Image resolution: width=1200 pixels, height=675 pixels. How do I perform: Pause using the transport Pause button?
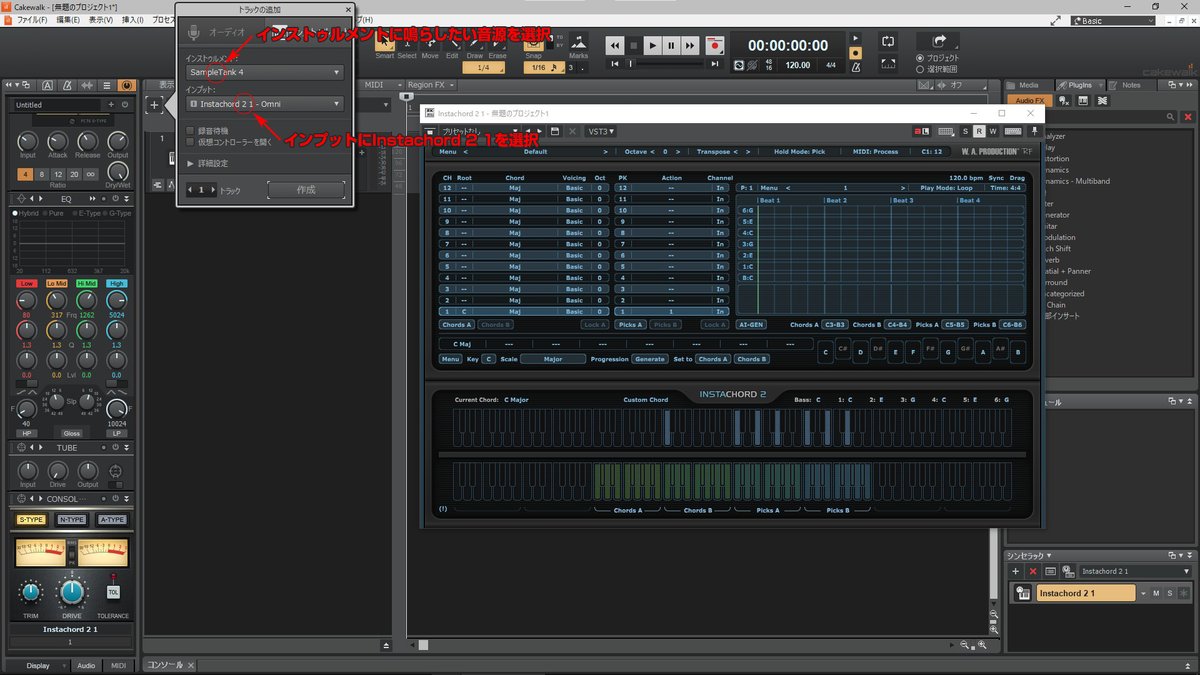click(671, 45)
